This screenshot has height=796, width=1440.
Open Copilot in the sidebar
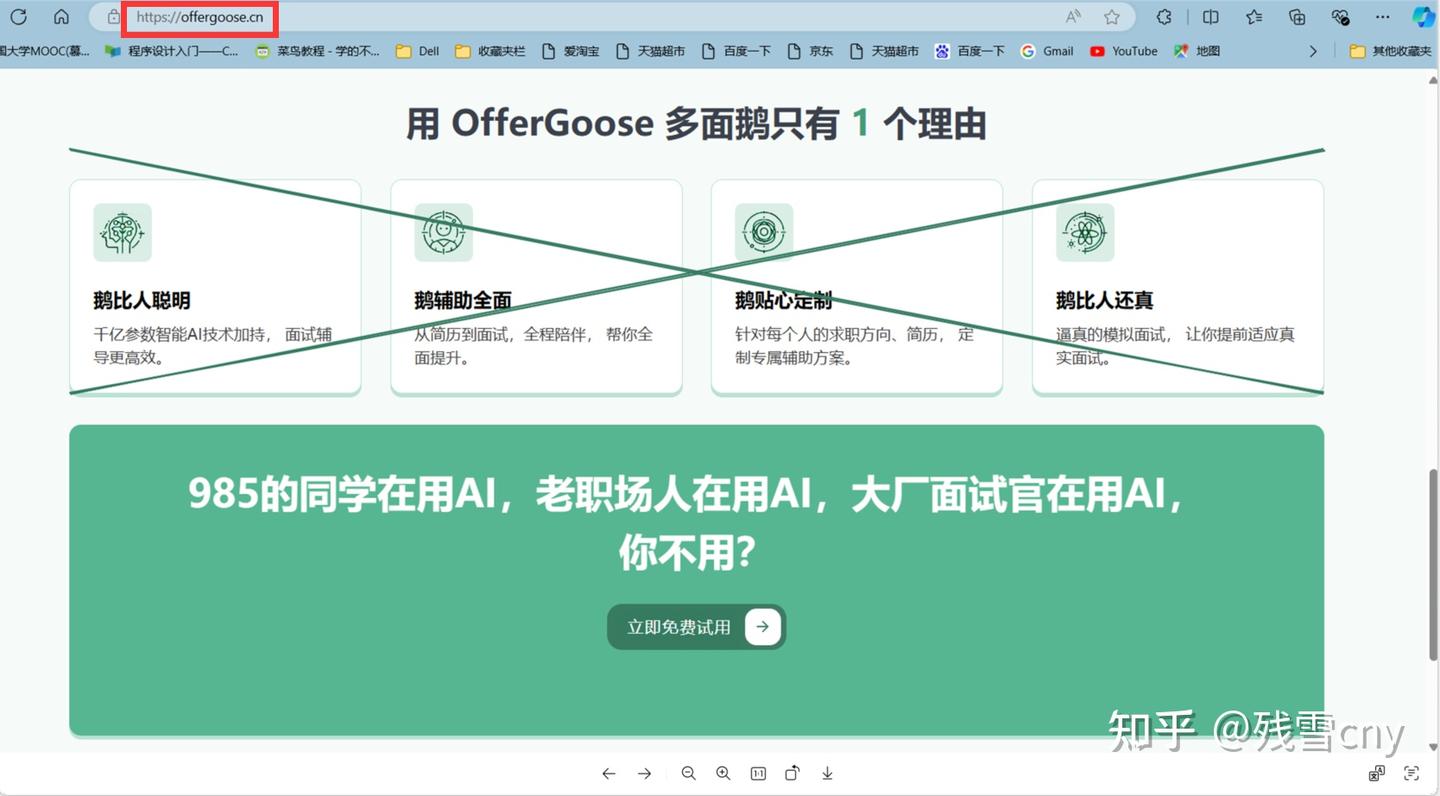pyautogui.click(x=1422, y=17)
